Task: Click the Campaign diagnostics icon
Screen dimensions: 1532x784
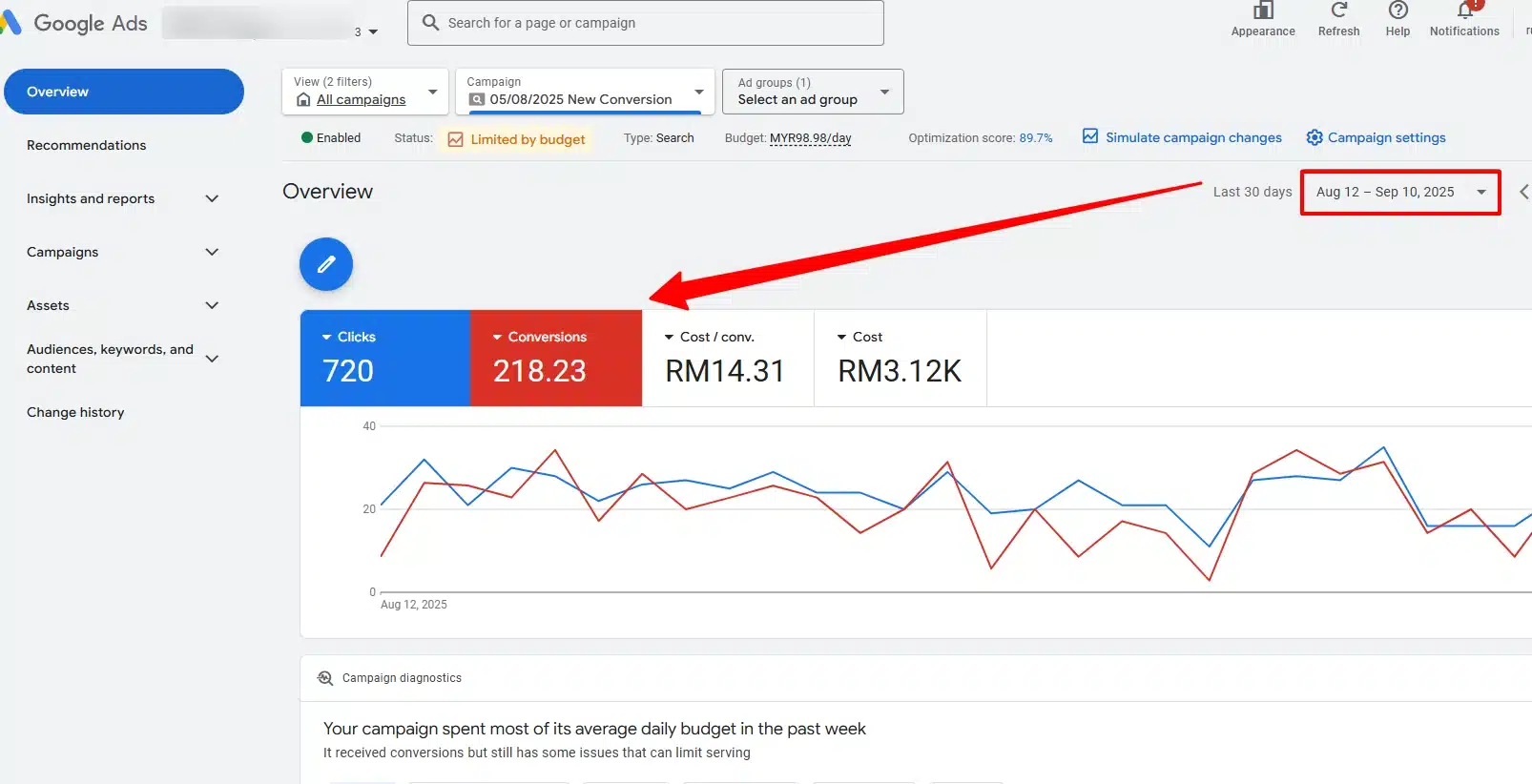Action: click(325, 678)
